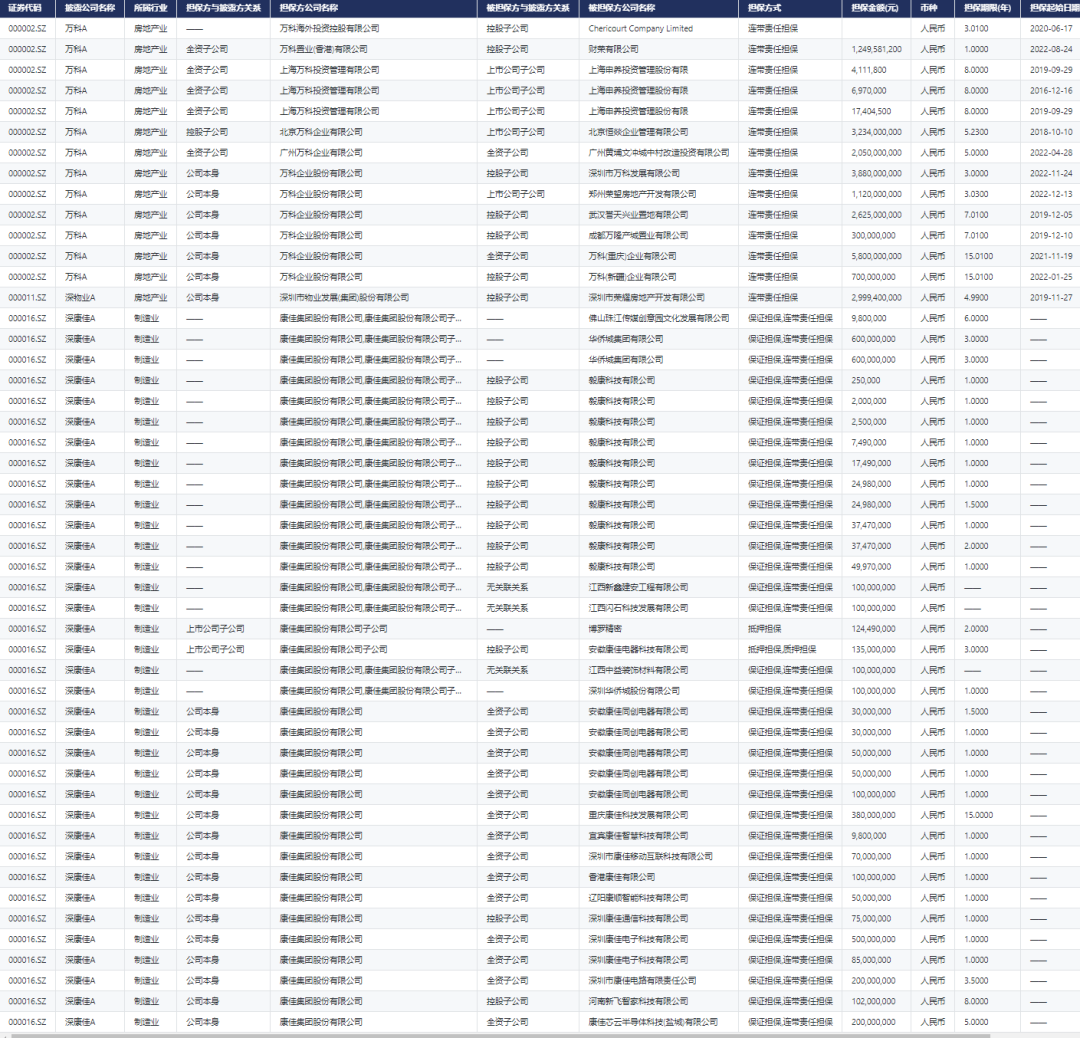Click the 担保方式 column header
The image size is (1080, 1038).
(765, 8)
